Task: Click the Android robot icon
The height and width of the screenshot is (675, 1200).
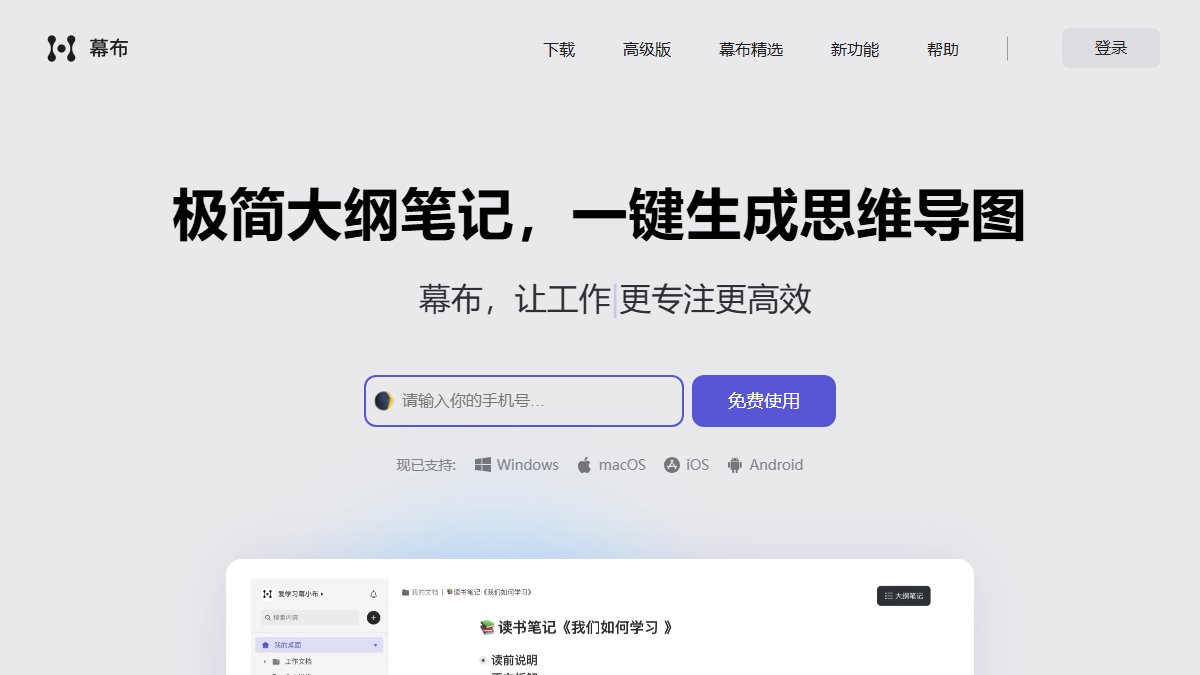Action: click(x=735, y=465)
